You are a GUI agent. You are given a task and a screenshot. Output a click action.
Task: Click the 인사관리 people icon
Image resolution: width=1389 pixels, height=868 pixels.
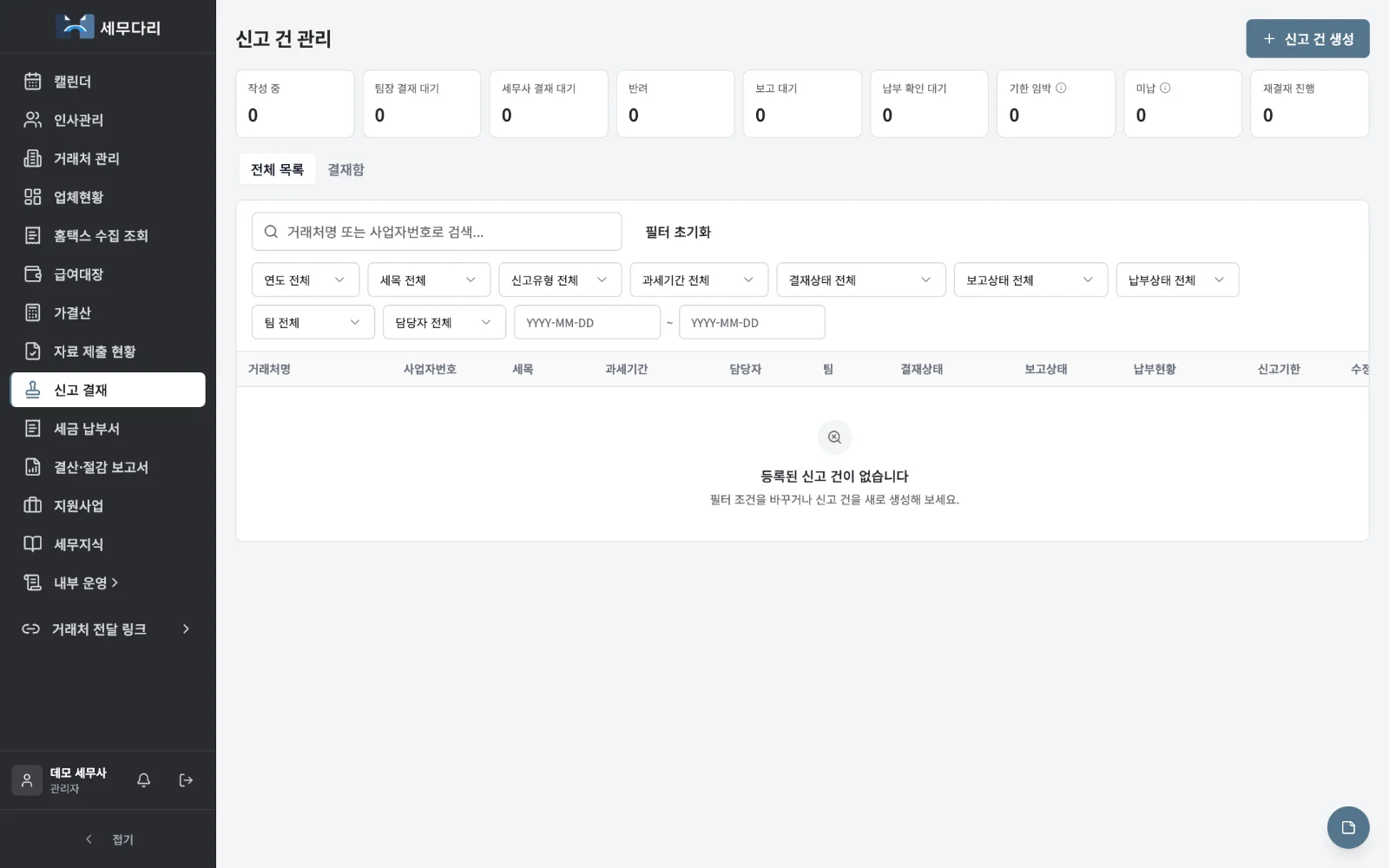tap(33, 120)
